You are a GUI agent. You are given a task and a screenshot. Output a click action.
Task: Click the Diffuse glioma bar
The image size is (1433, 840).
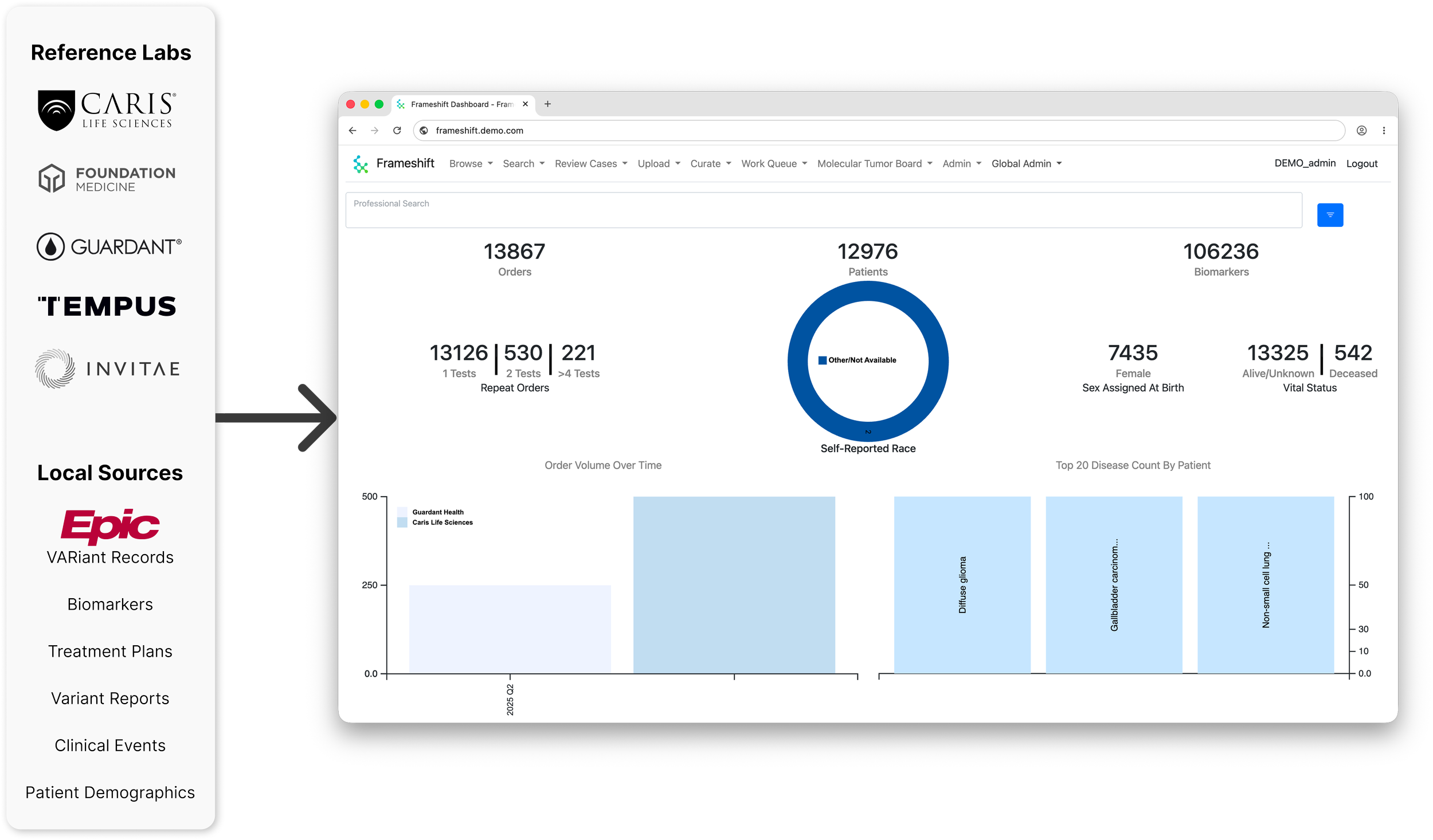tap(962, 585)
